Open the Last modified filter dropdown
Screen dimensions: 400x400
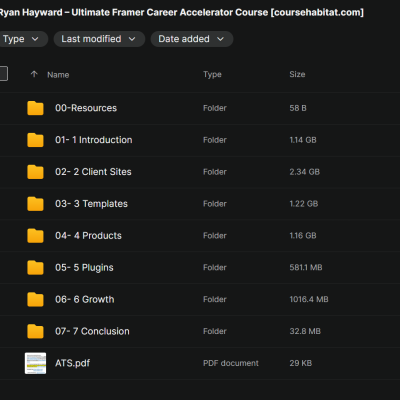[99, 39]
